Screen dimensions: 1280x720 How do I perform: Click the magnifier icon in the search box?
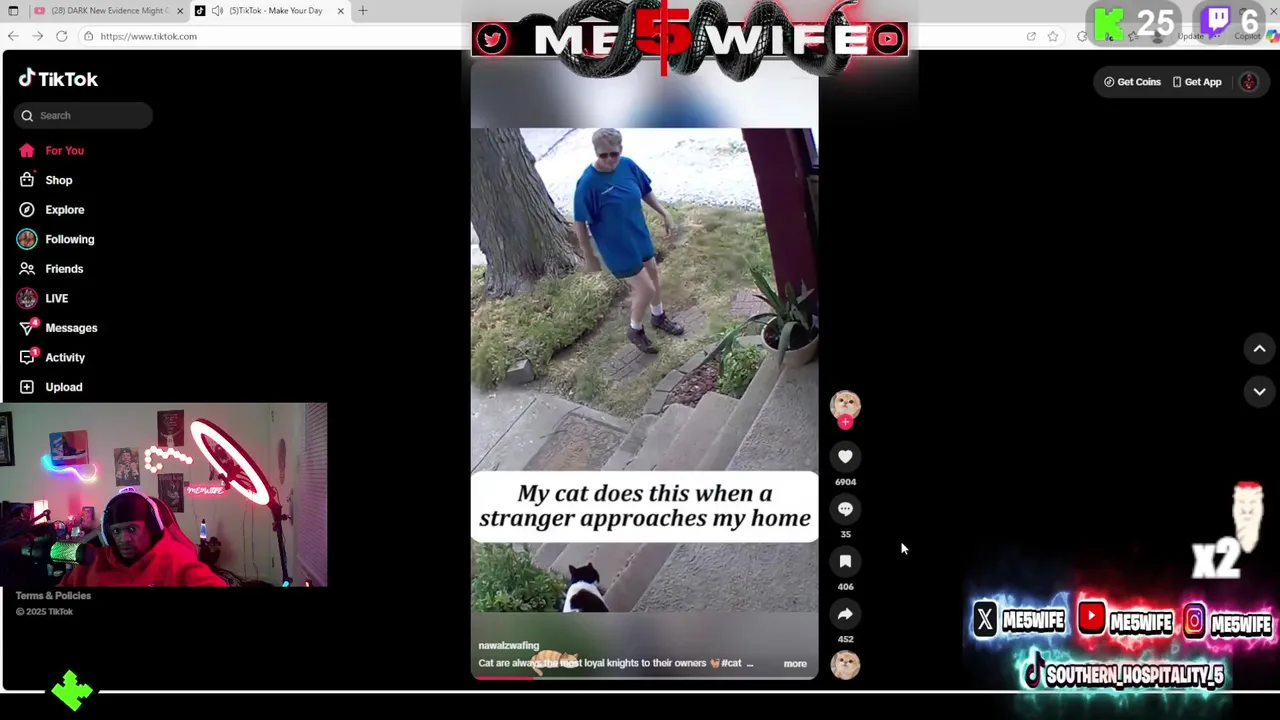27,116
